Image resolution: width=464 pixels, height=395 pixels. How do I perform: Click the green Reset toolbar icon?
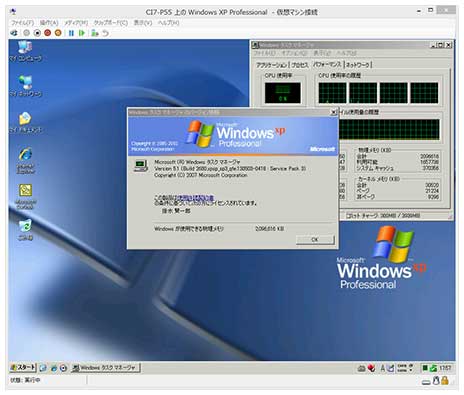(81, 33)
